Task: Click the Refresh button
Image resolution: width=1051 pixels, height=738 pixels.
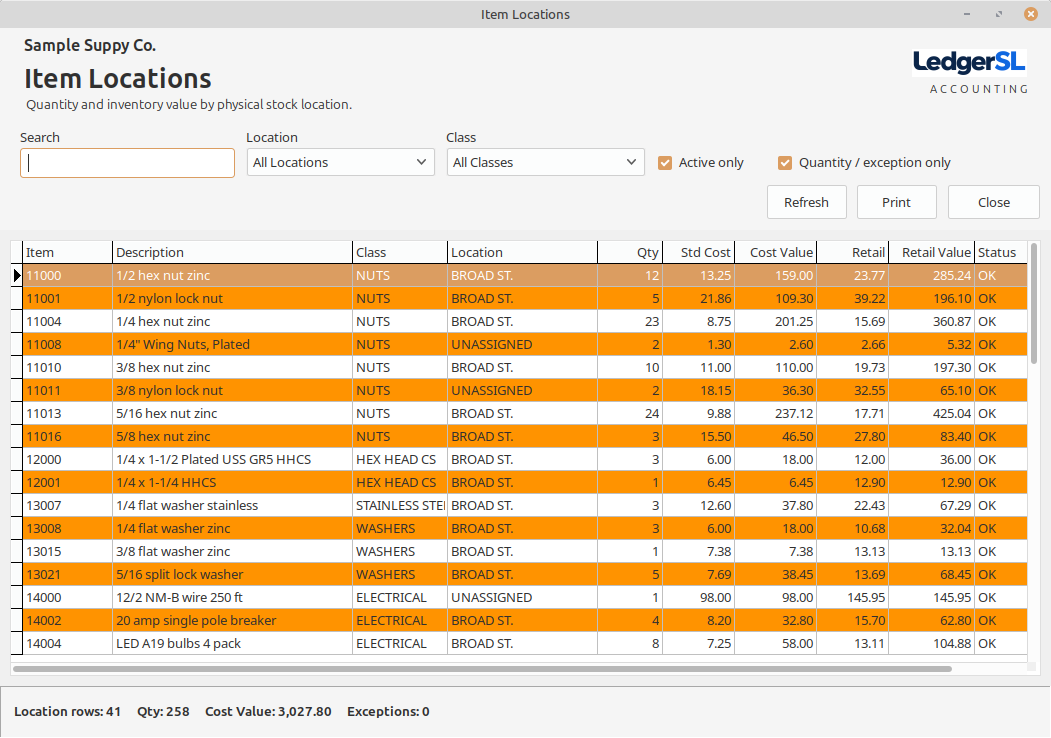Action: pyautogui.click(x=806, y=202)
